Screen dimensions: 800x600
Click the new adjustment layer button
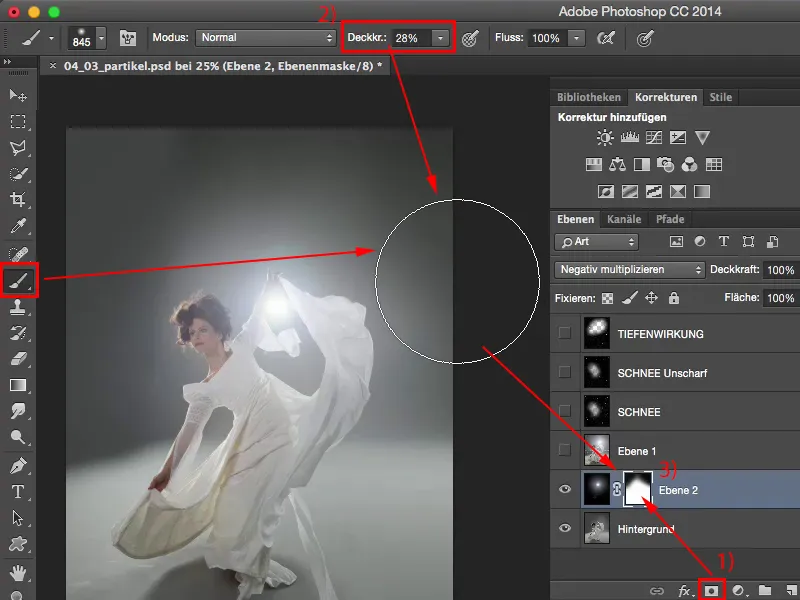(x=738, y=591)
